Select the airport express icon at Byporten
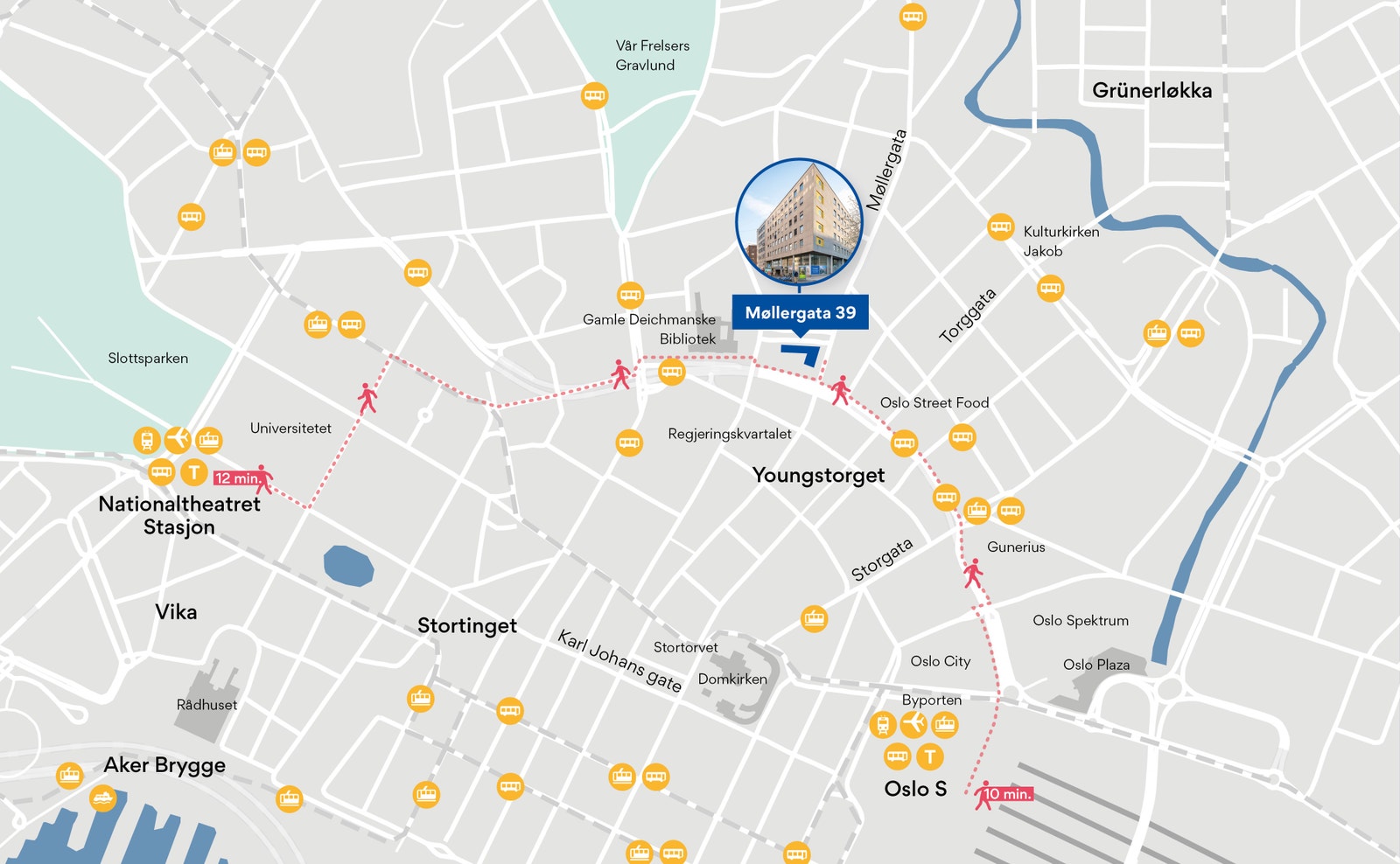This screenshot has height=864, width=1400. coord(913,724)
